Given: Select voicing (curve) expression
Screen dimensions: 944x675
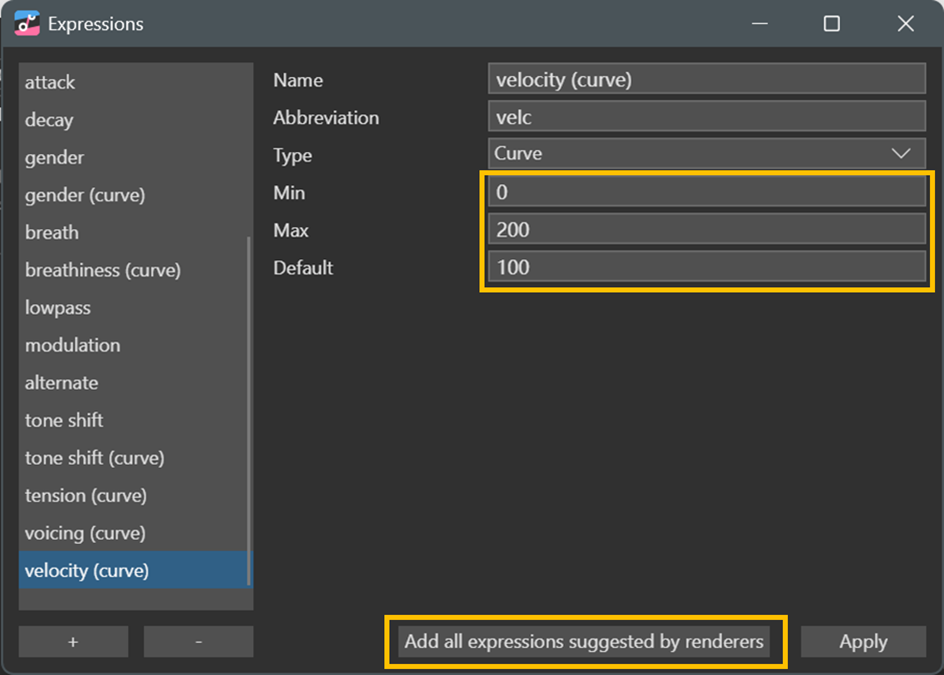Looking at the screenshot, I should [135, 533].
